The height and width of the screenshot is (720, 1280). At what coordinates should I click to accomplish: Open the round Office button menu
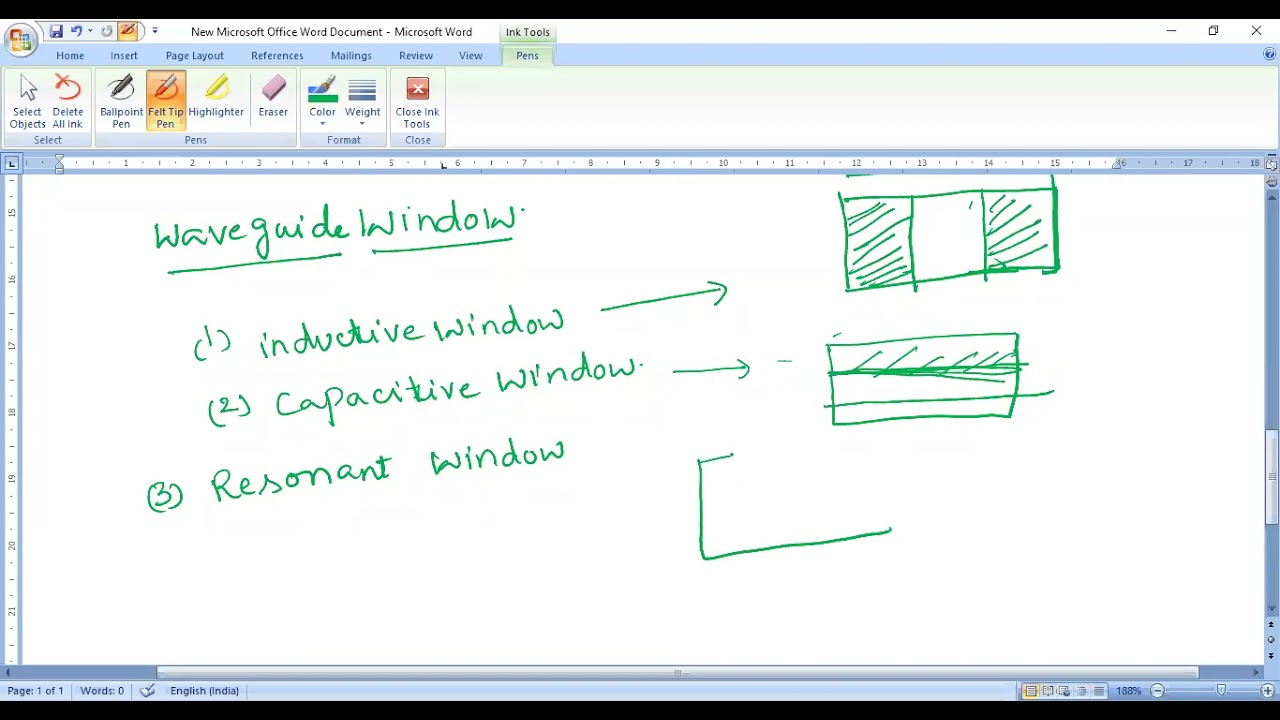20,41
